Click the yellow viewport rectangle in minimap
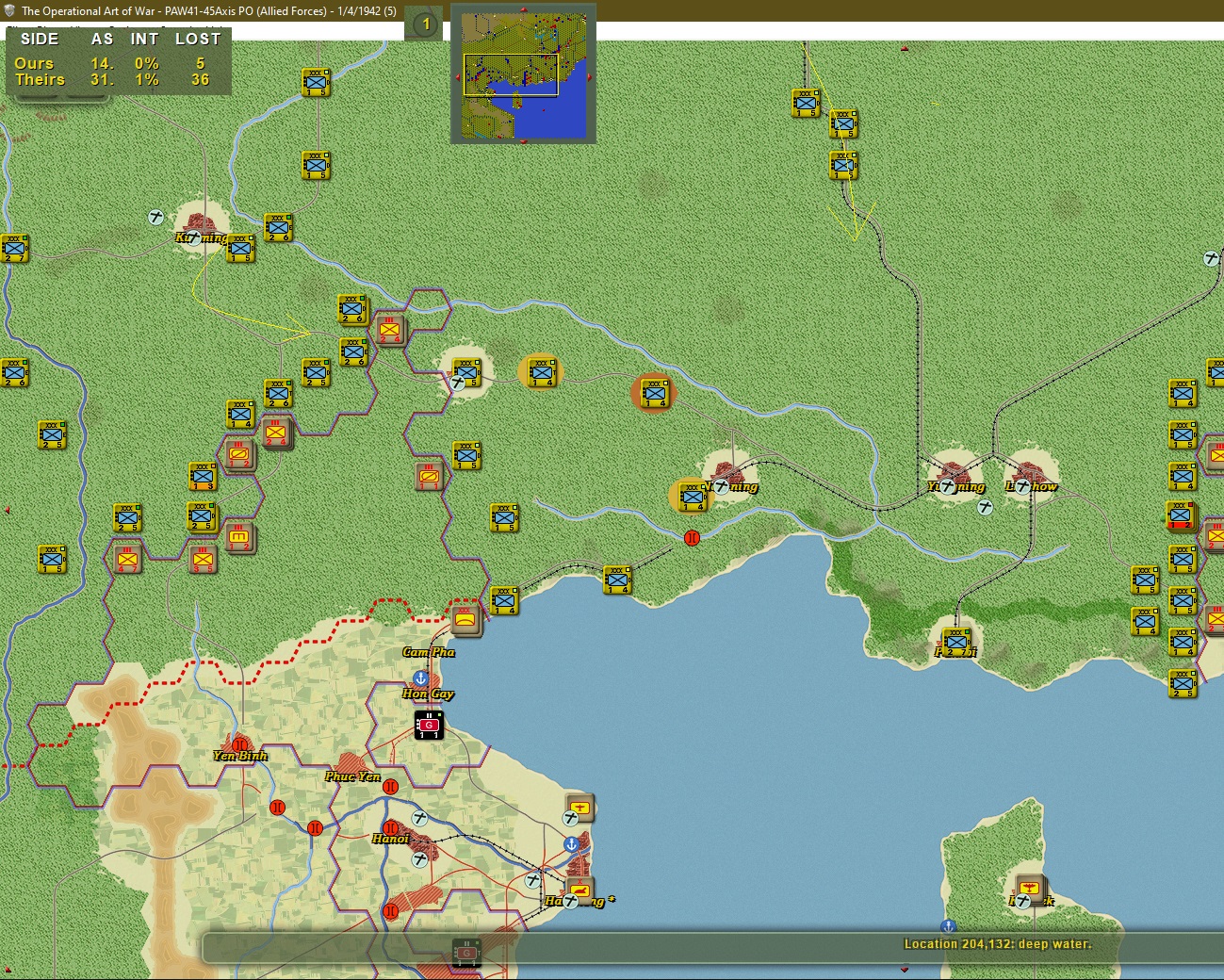 [x=512, y=75]
